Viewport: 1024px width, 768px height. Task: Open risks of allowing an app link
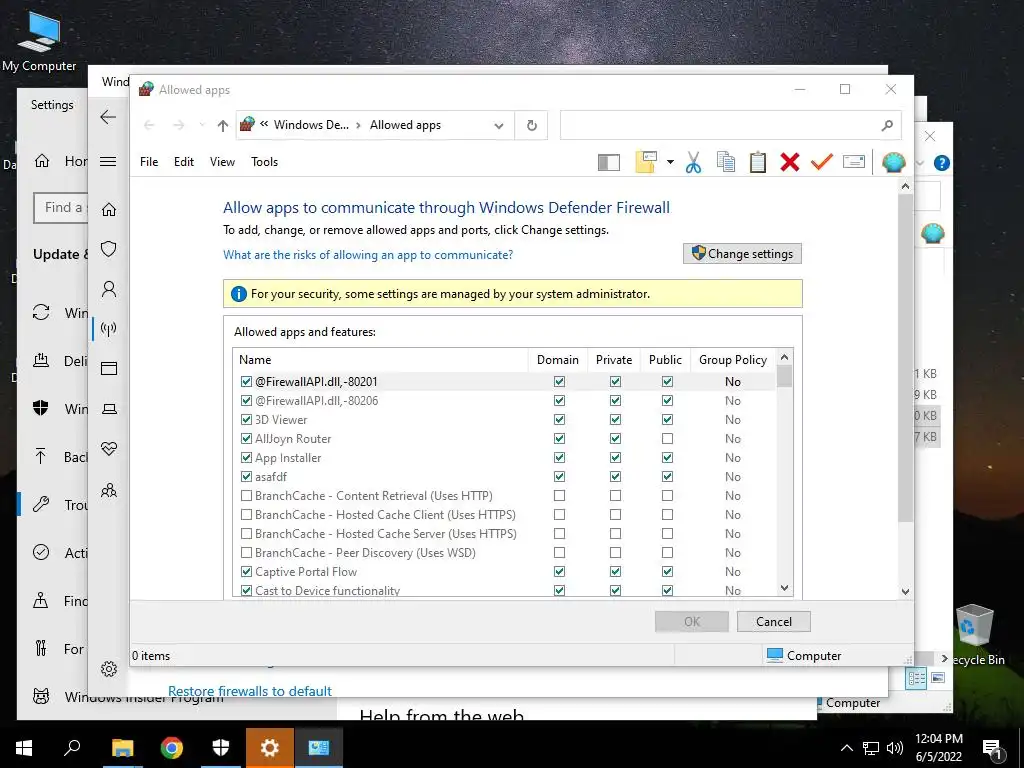point(368,255)
